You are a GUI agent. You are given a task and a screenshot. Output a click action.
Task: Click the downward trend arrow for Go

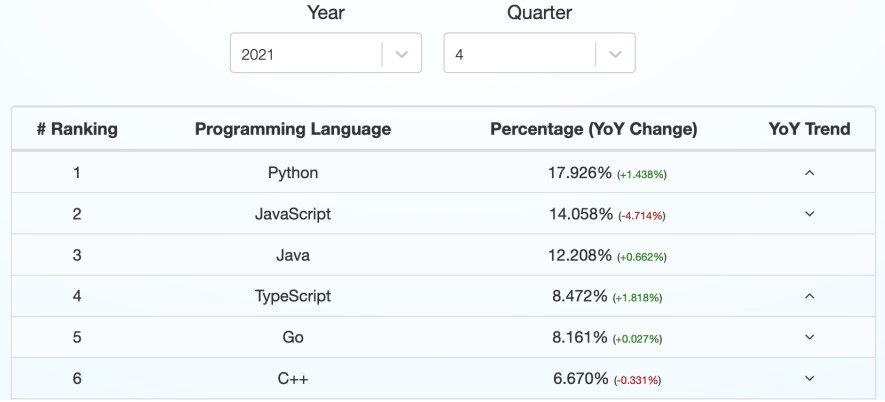(809, 337)
